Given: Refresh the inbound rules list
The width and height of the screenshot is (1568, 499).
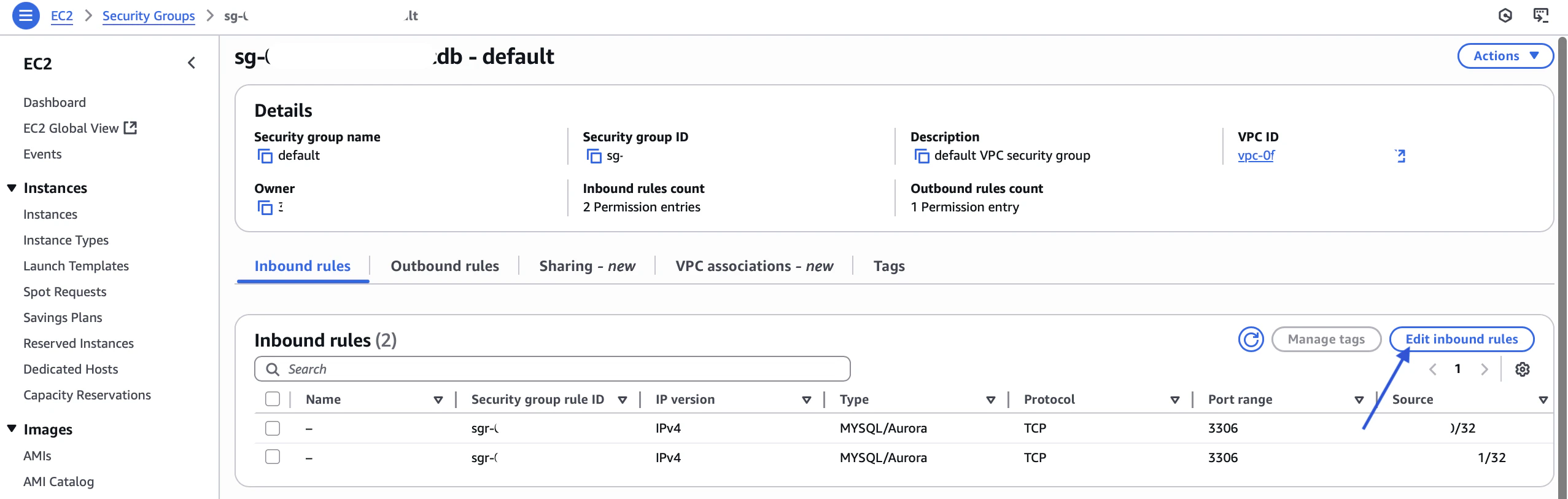Looking at the screenshot, I should coord(1251,339).
